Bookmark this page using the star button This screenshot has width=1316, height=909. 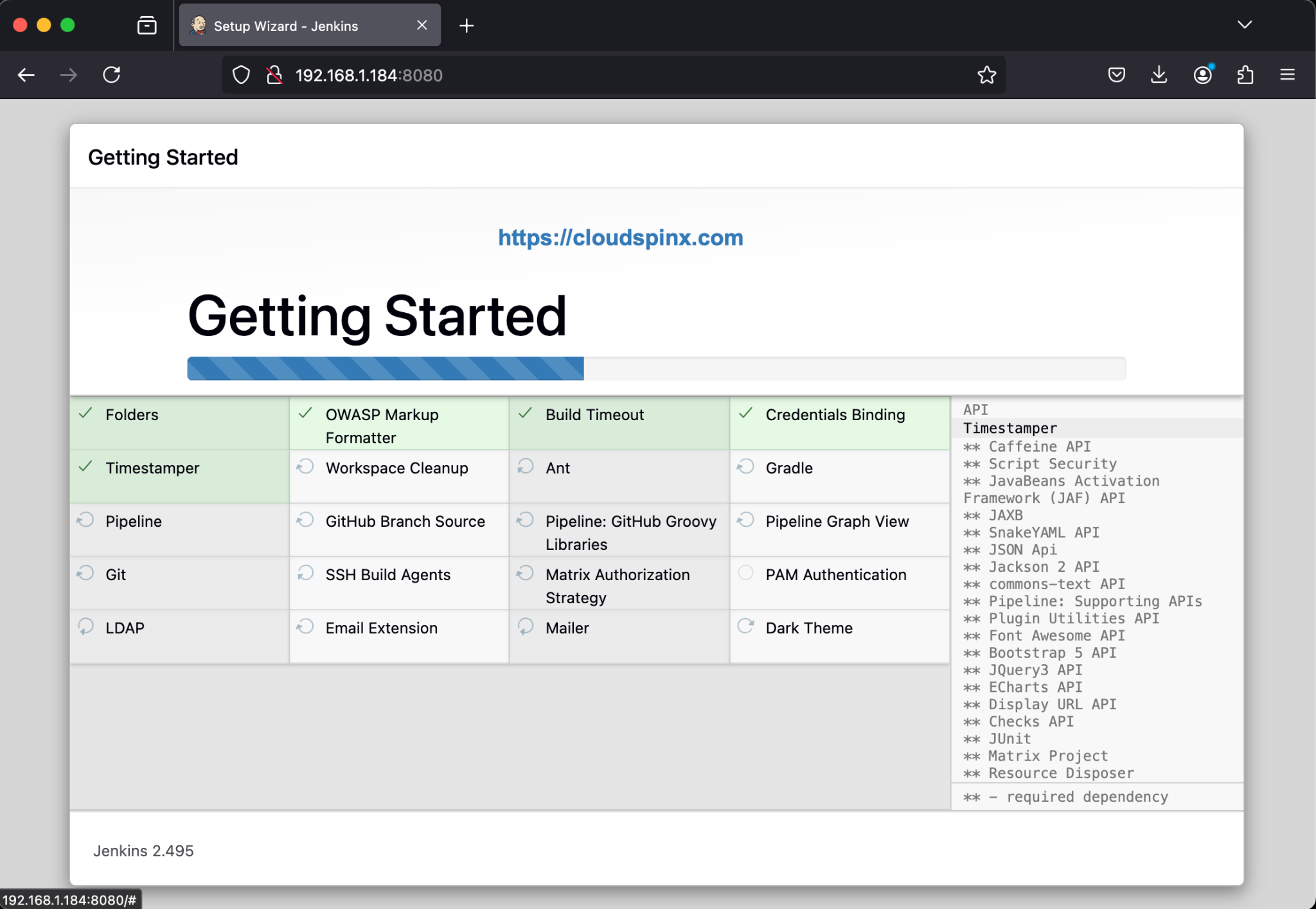click(x=986, y=75)
